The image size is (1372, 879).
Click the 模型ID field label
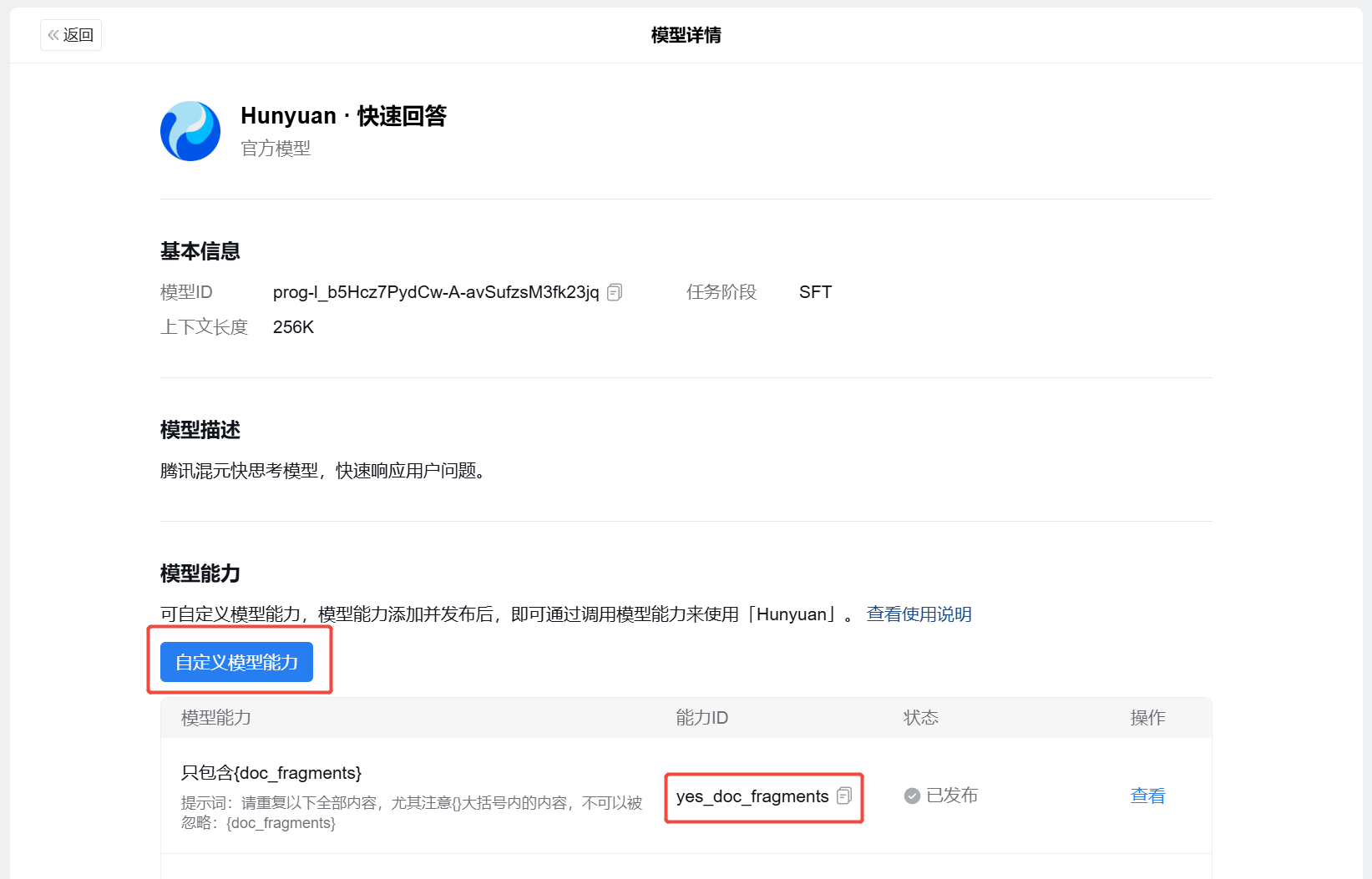click(186, 292)
